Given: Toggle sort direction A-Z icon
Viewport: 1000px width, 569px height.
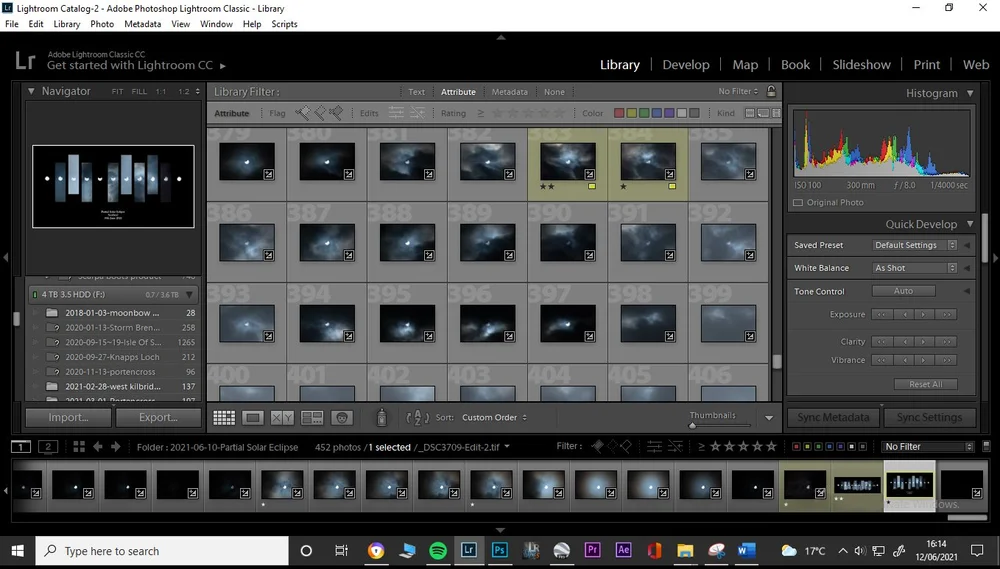Looking at the screenshot, I should click(x=417, y=418).
